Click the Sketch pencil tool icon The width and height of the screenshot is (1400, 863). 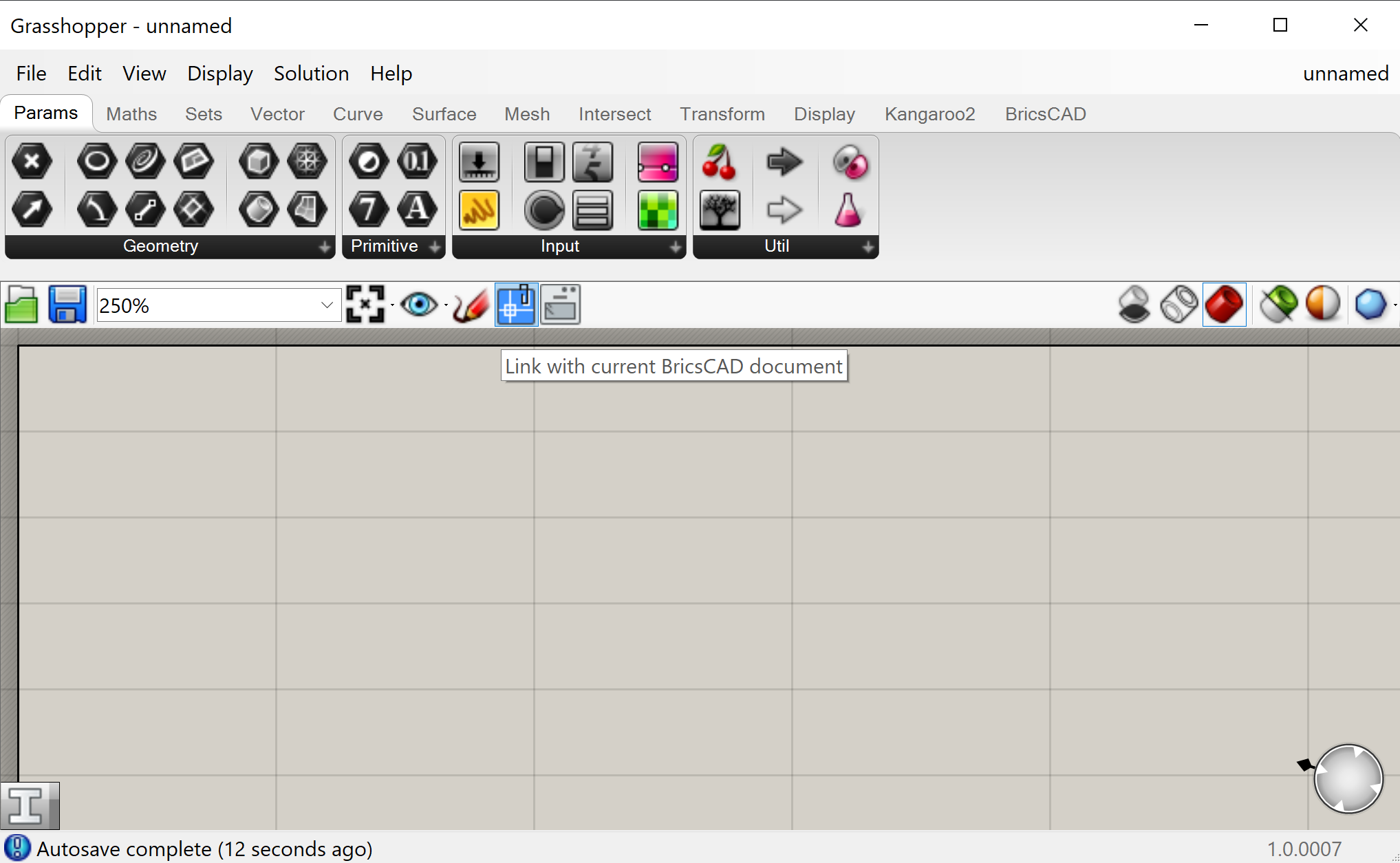[471, 305]
